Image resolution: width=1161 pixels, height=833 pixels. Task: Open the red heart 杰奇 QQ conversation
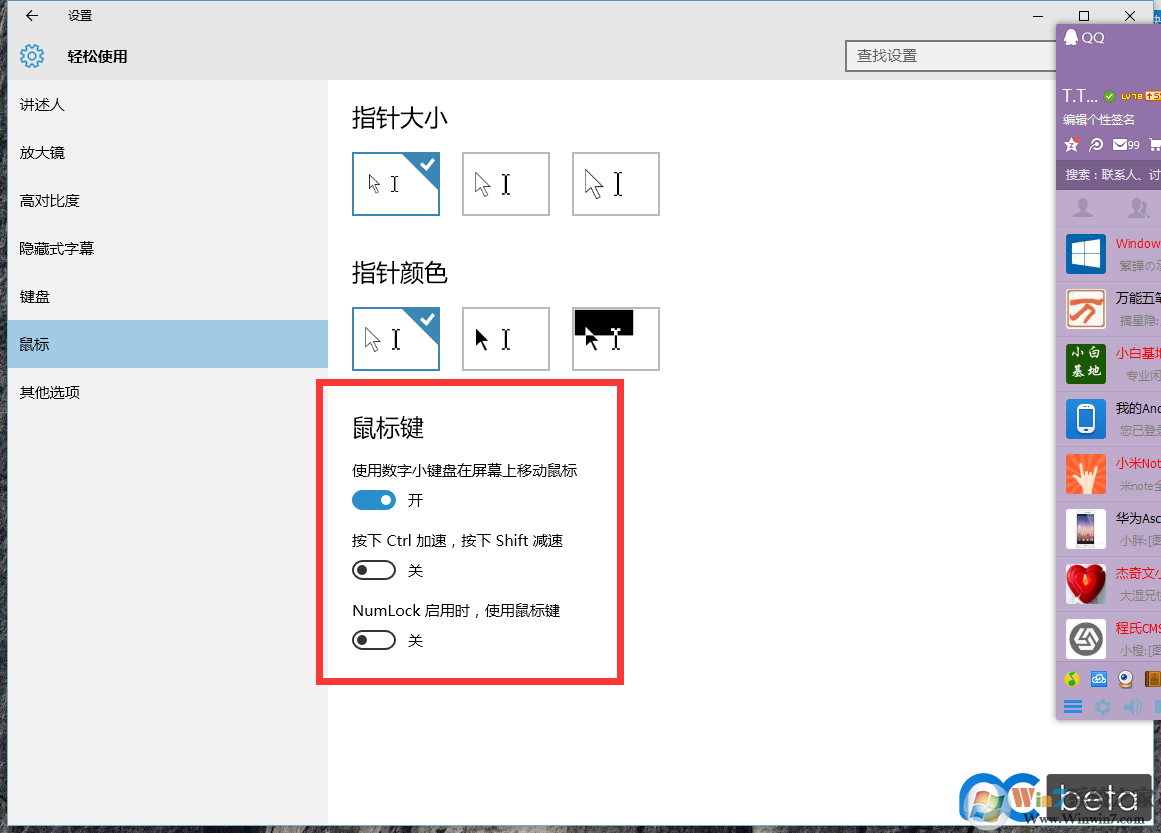(1108, 584)
